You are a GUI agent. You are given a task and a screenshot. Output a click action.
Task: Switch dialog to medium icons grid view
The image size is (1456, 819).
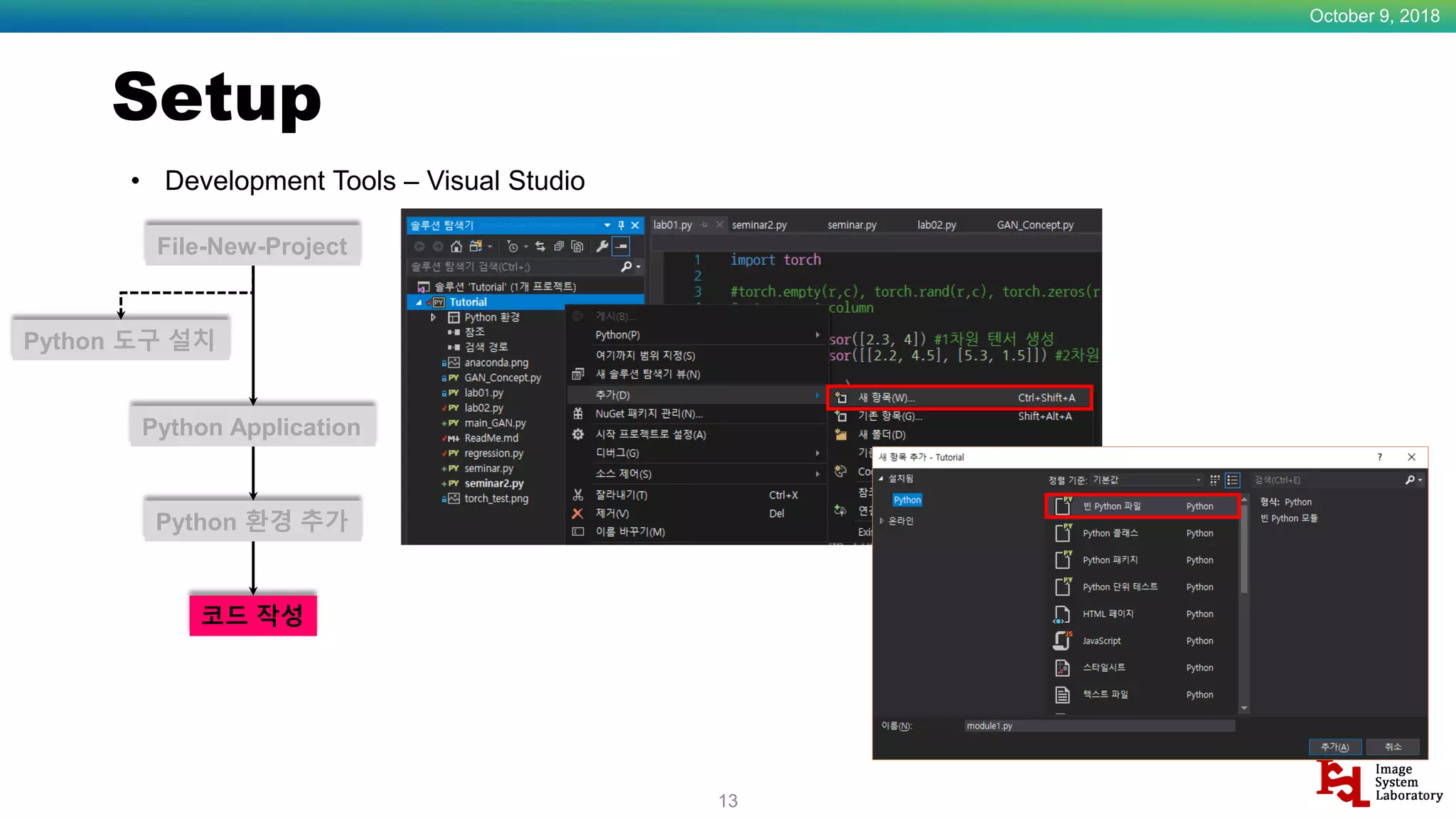[1214, 480]
